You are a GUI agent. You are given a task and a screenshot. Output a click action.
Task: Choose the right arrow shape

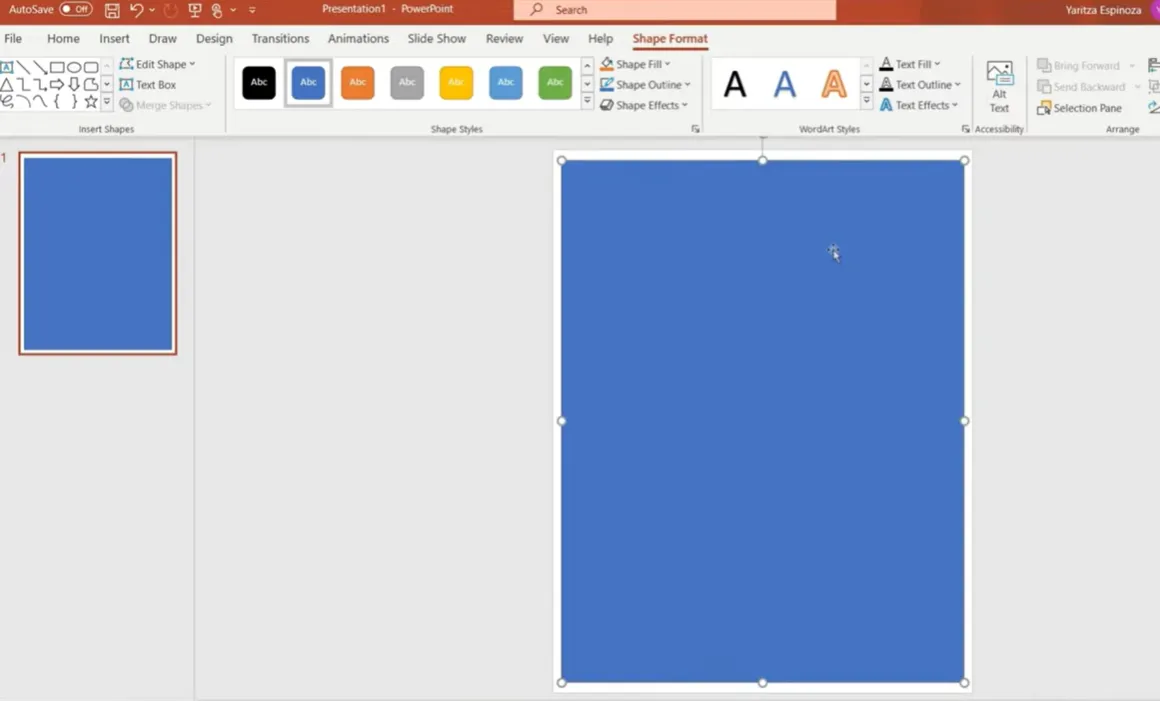tap(57, 85)
